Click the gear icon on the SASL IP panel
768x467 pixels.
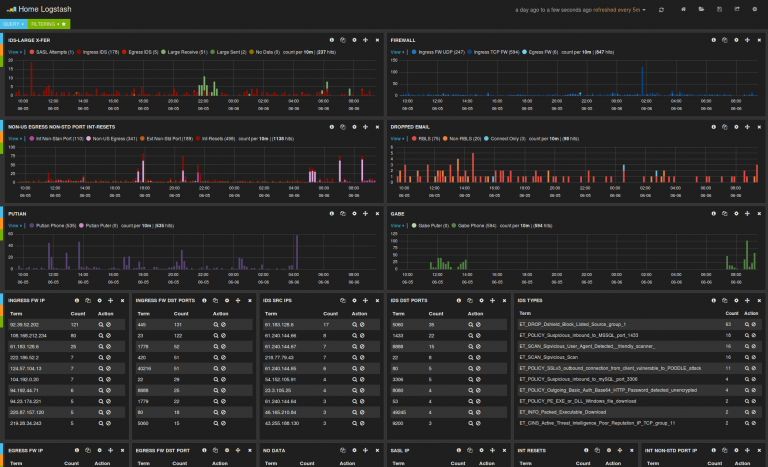click(481, 450)
